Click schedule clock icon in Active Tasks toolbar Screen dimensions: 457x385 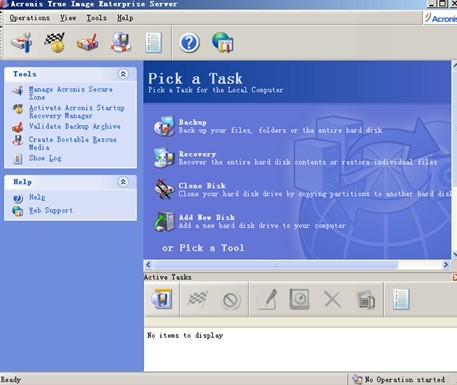(x=299, y=299)
